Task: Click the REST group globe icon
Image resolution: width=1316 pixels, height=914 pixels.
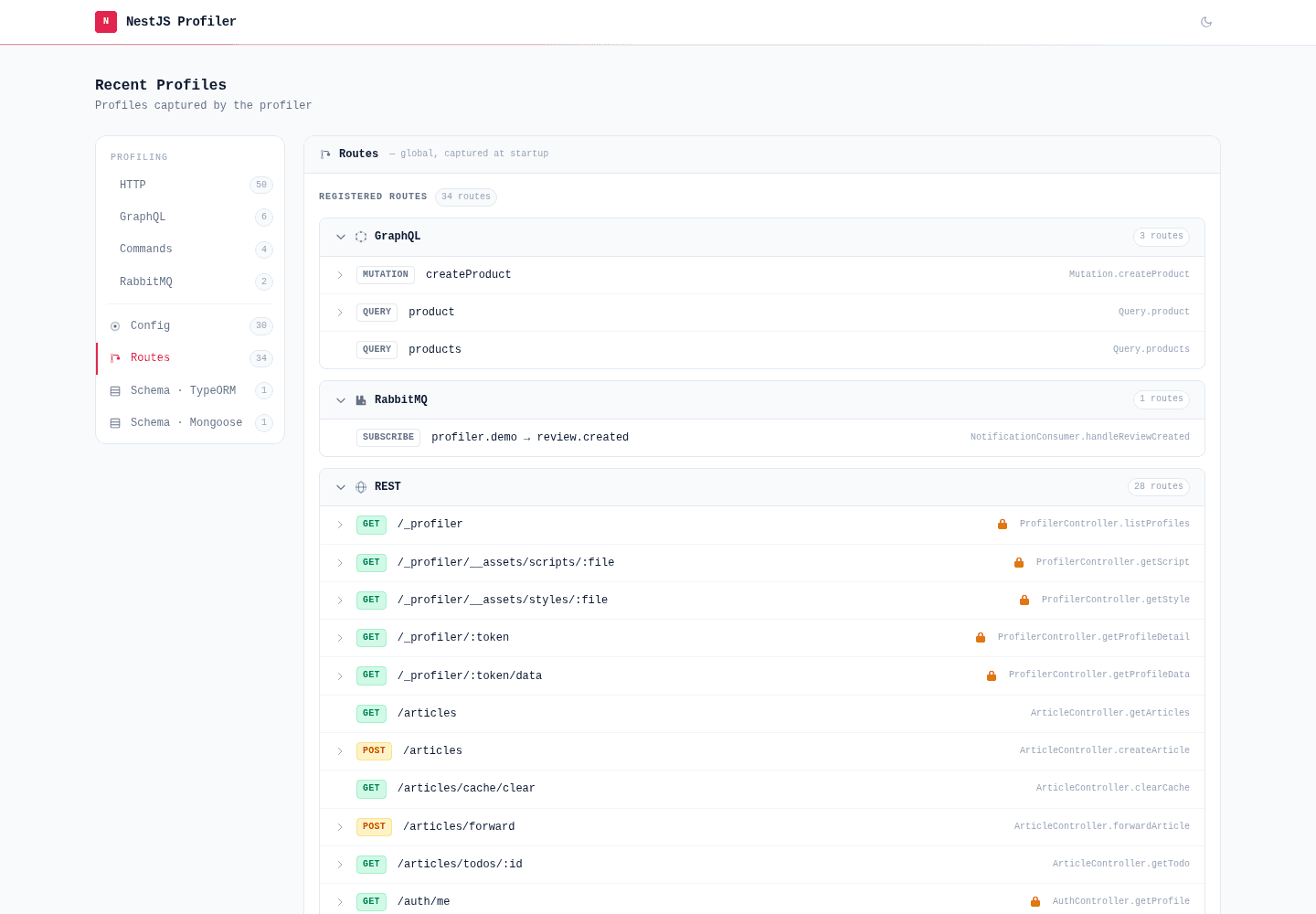Action: point(361,487)
